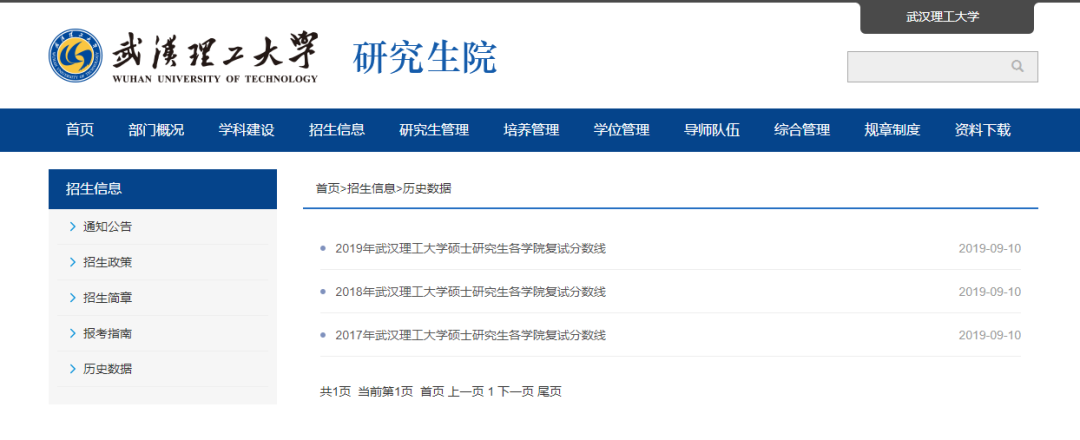Select 历史数据 in the sidebar
This screenshot has height=440, width=1080.
click(107, 369)
